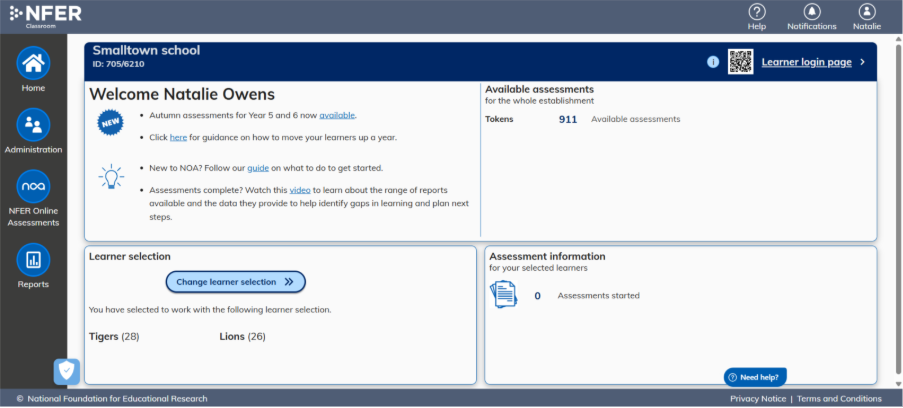Click the NEW badge icon
The height and width of the screenshot is (408, 903).
tap(110, 123)
